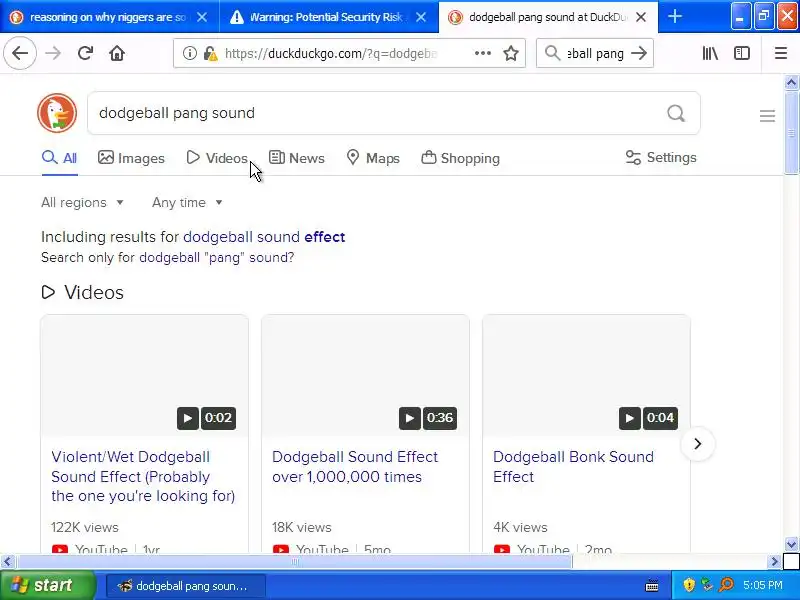Click the DuckDuckGo duck logo
This screenshot has height=600, width=800.
click(x=57, y=113)
